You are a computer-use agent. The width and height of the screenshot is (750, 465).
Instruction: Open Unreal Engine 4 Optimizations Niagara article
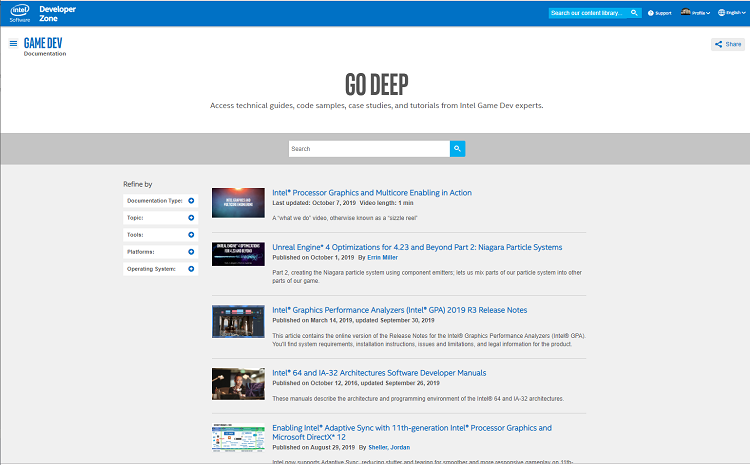point(417,247)
